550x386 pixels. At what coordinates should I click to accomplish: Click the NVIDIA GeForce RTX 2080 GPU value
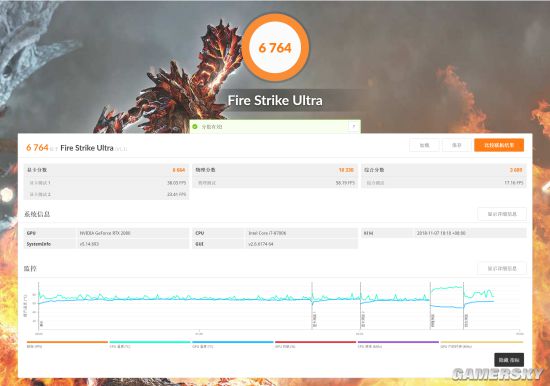pyautogui.click(x=105, y=233)
